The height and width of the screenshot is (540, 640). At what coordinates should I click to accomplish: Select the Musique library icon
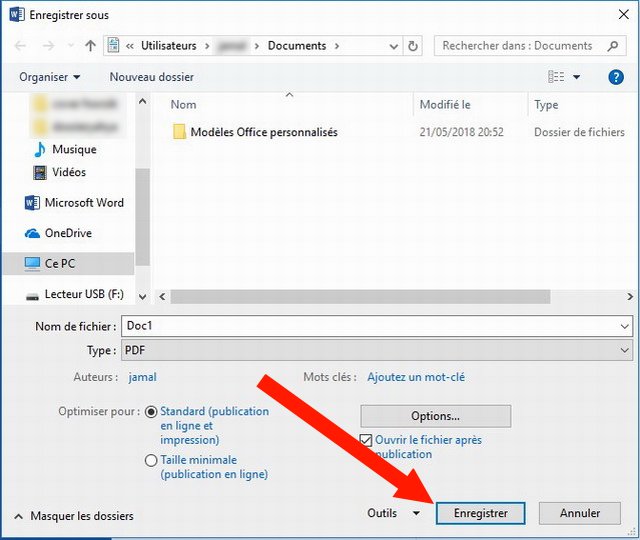(x=39, y=150)
